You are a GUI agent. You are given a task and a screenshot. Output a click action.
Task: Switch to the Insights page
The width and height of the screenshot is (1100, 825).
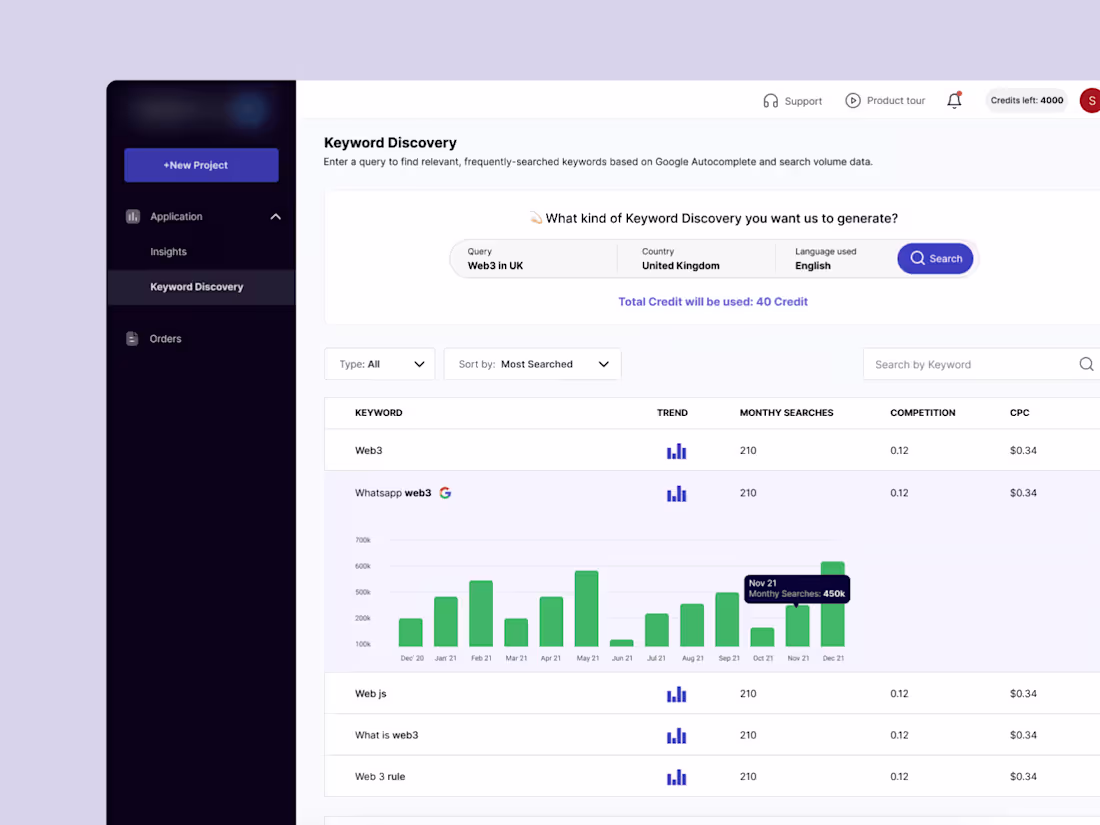tap(168, 251)
